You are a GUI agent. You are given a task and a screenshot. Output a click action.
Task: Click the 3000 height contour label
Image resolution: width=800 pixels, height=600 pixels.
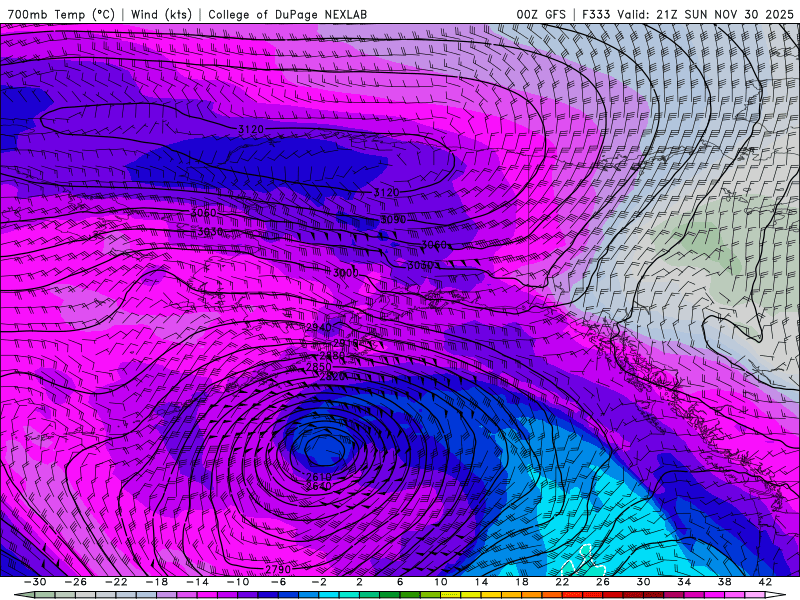(x=345, y=273)
